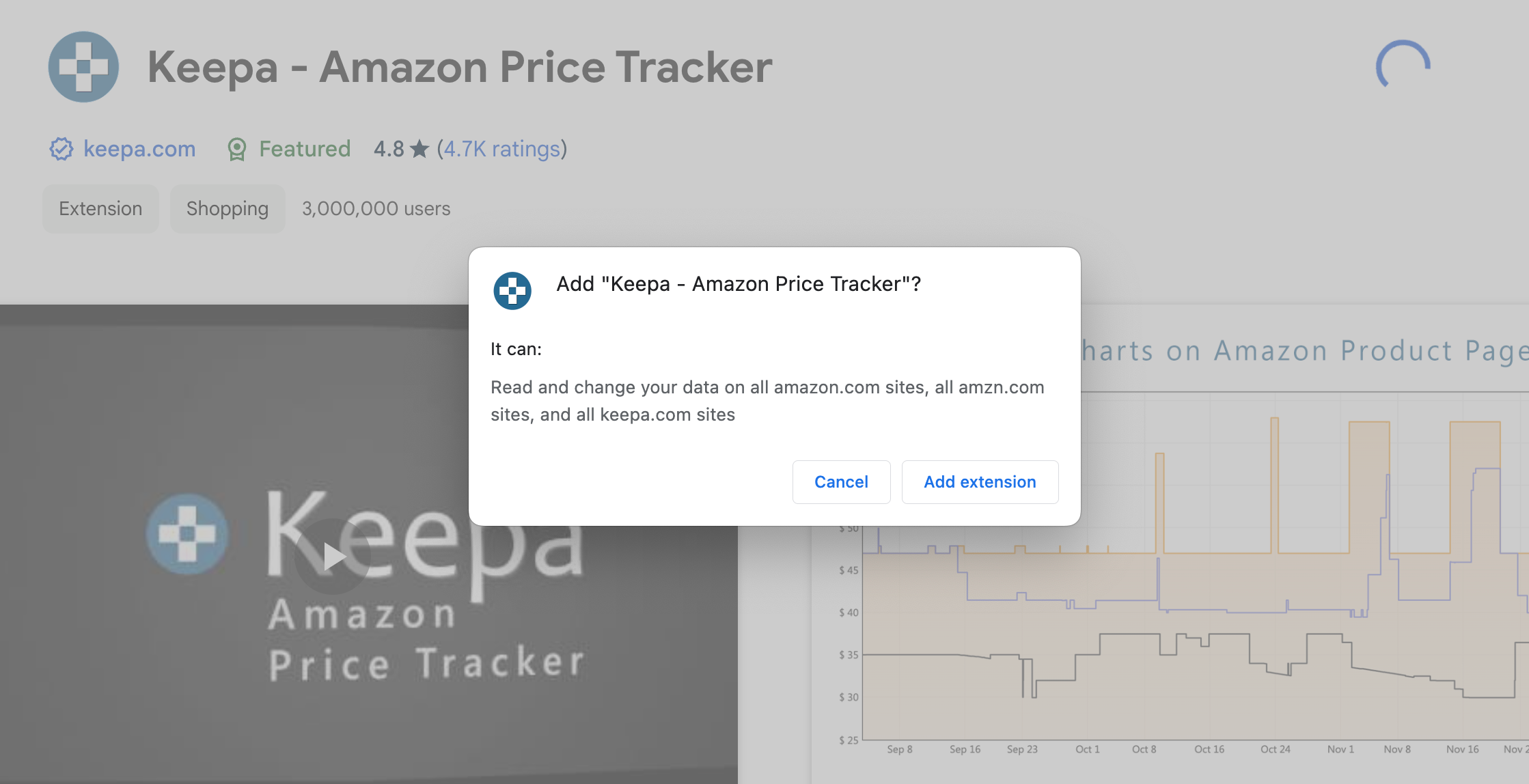
Task: Click the Keepa icon in the dialog
Action: [512, 291]
